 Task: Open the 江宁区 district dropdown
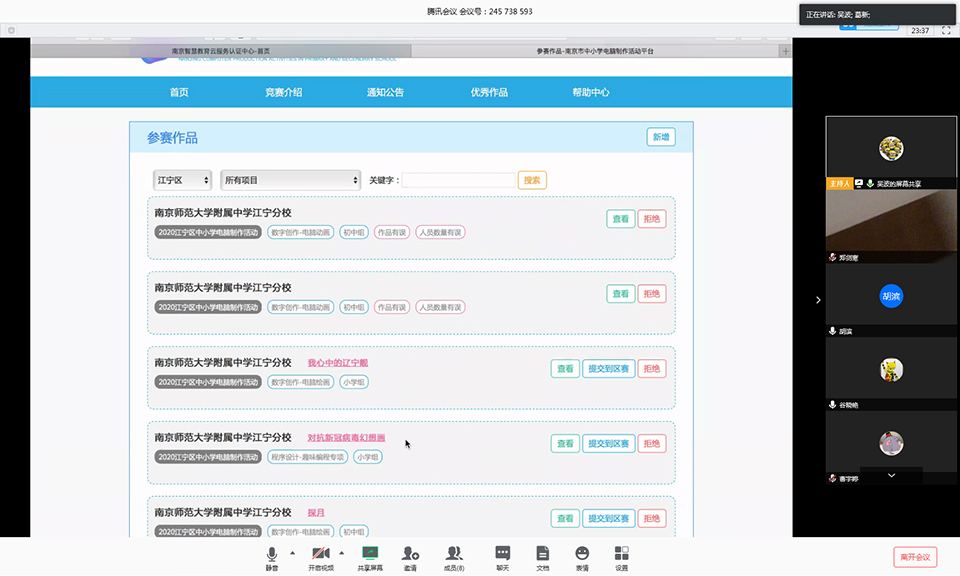tap(182, 180)
